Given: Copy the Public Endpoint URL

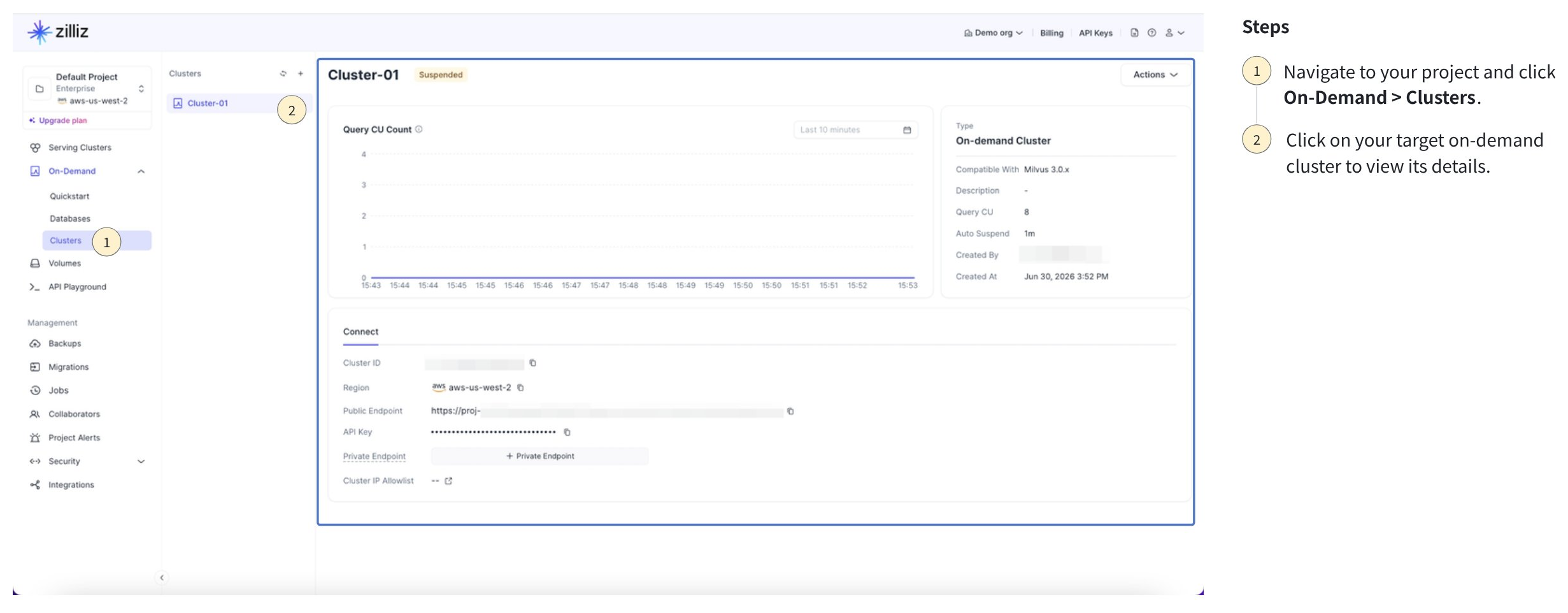Looking at the screenshot, I should coord(790,411).
